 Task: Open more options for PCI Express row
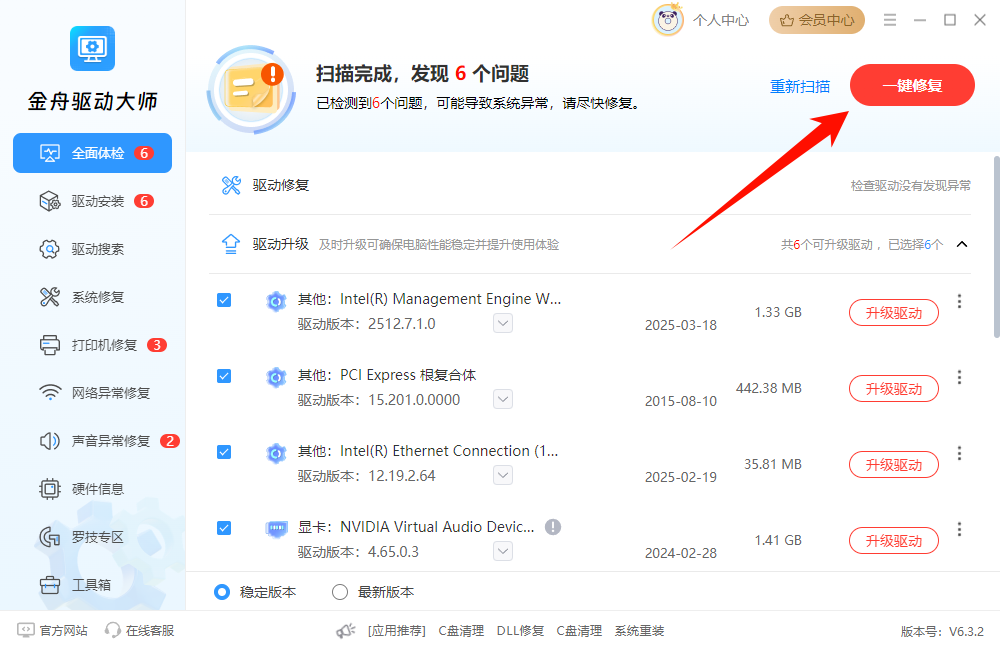[959, 377]
